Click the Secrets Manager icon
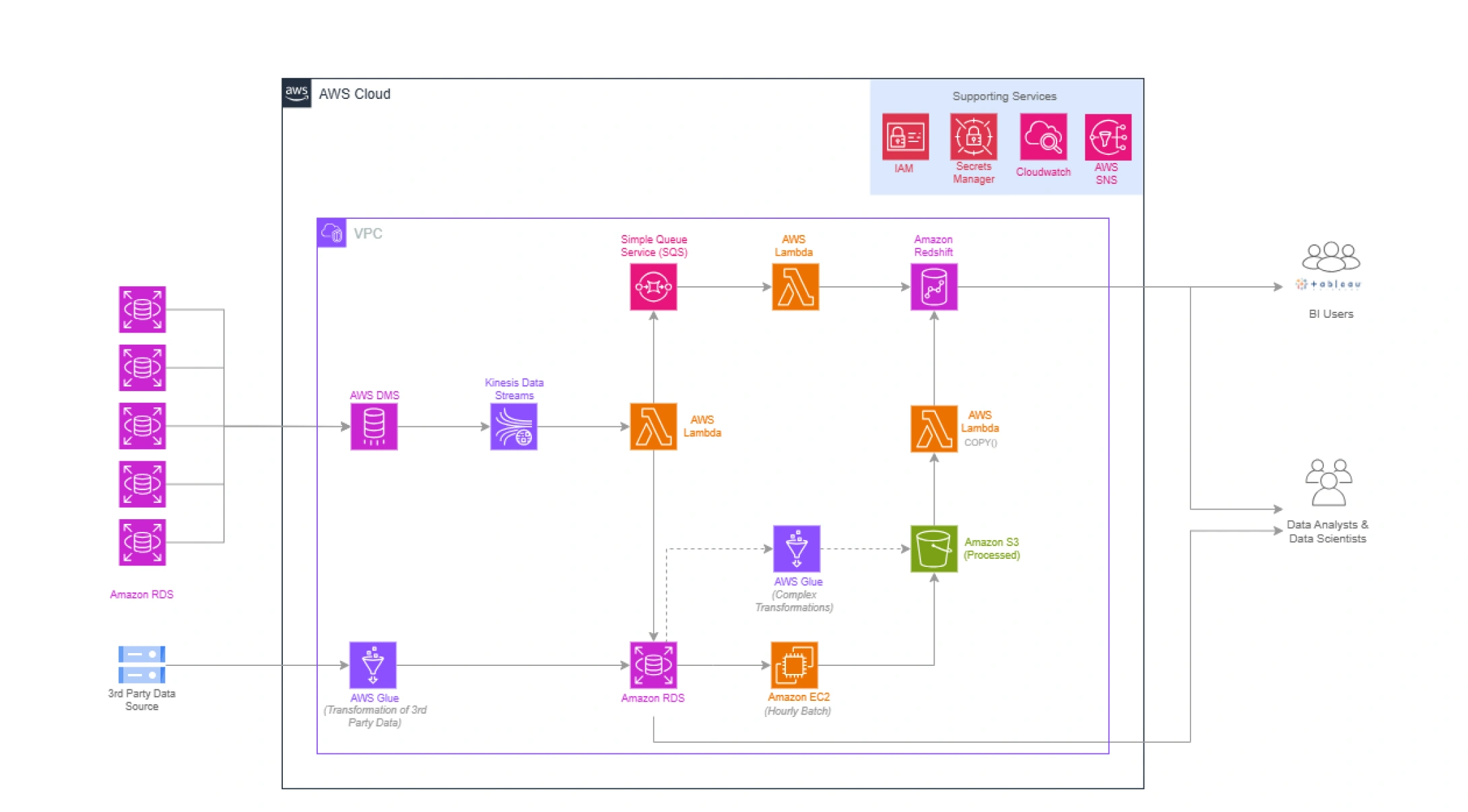This screenshot has width=1468, height=812. pos(973,137)
